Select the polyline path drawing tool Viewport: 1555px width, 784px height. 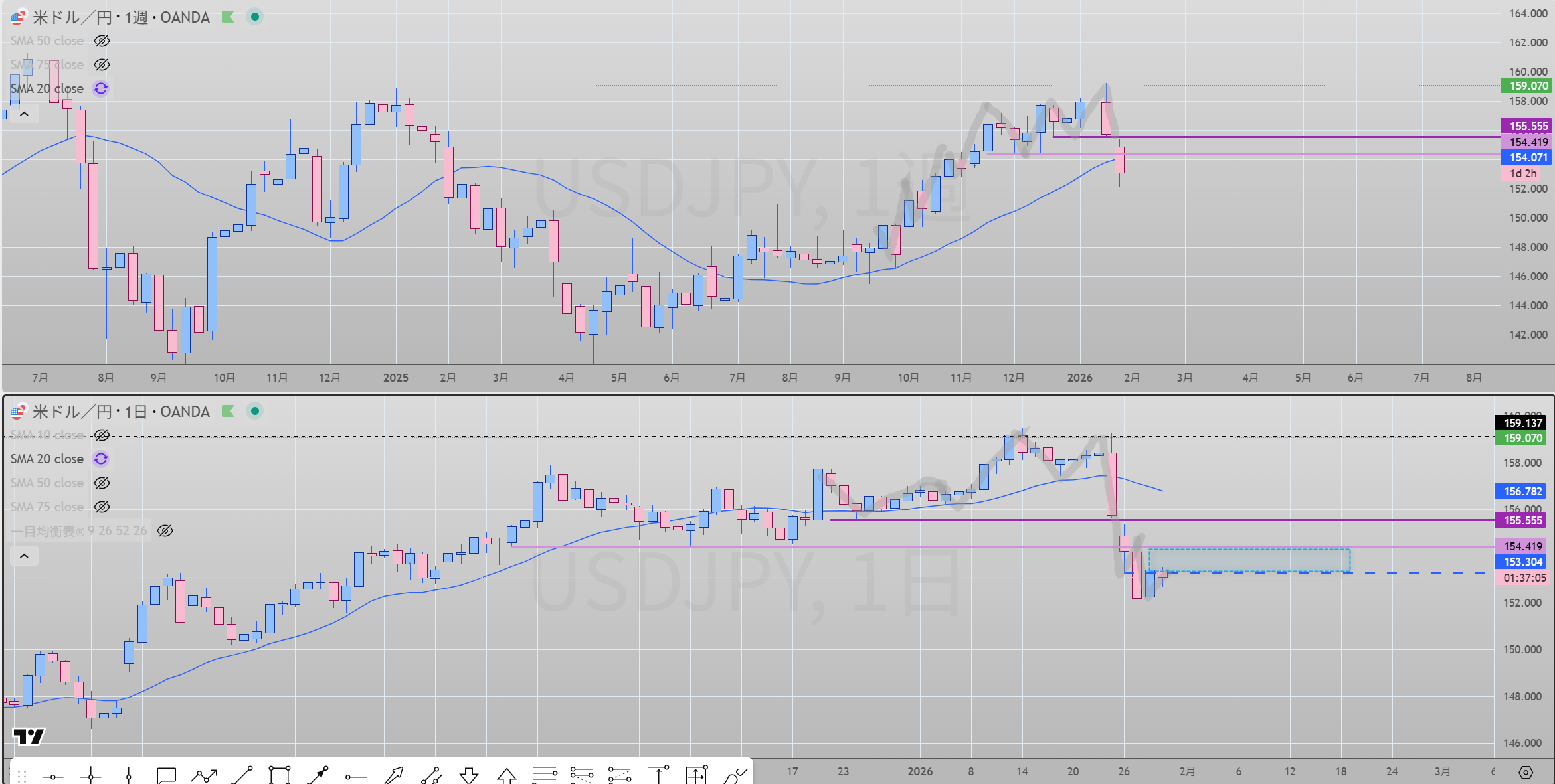pos(204,775)
